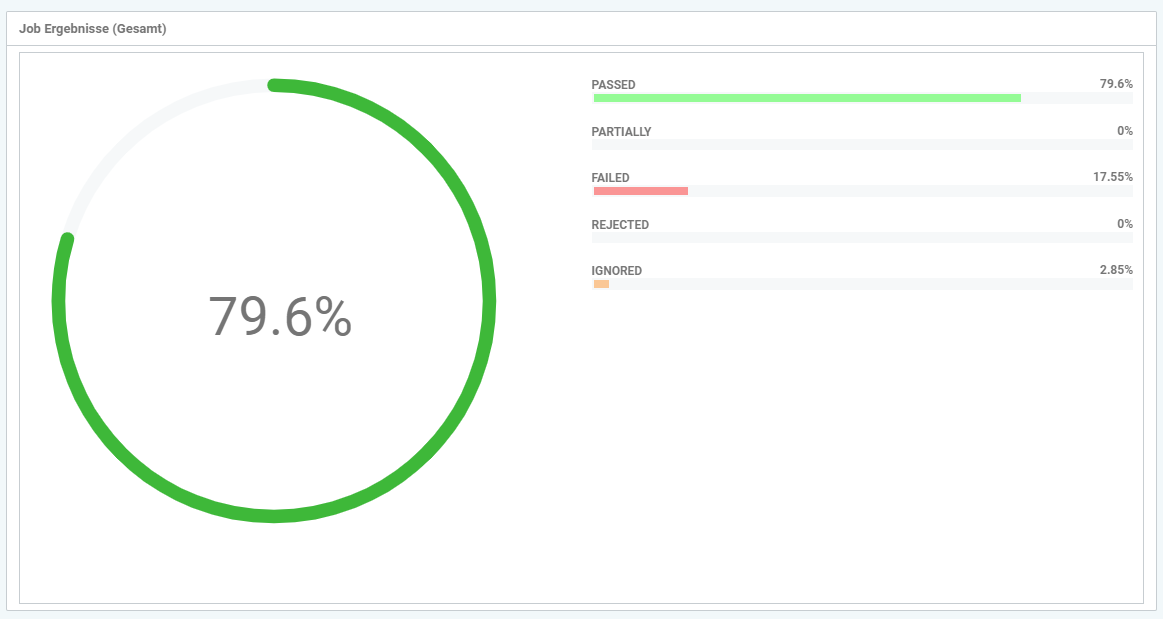Viewport: 1163px width, 619px height.
Task: Select the IGNORED label
Action: pos(616,271)
